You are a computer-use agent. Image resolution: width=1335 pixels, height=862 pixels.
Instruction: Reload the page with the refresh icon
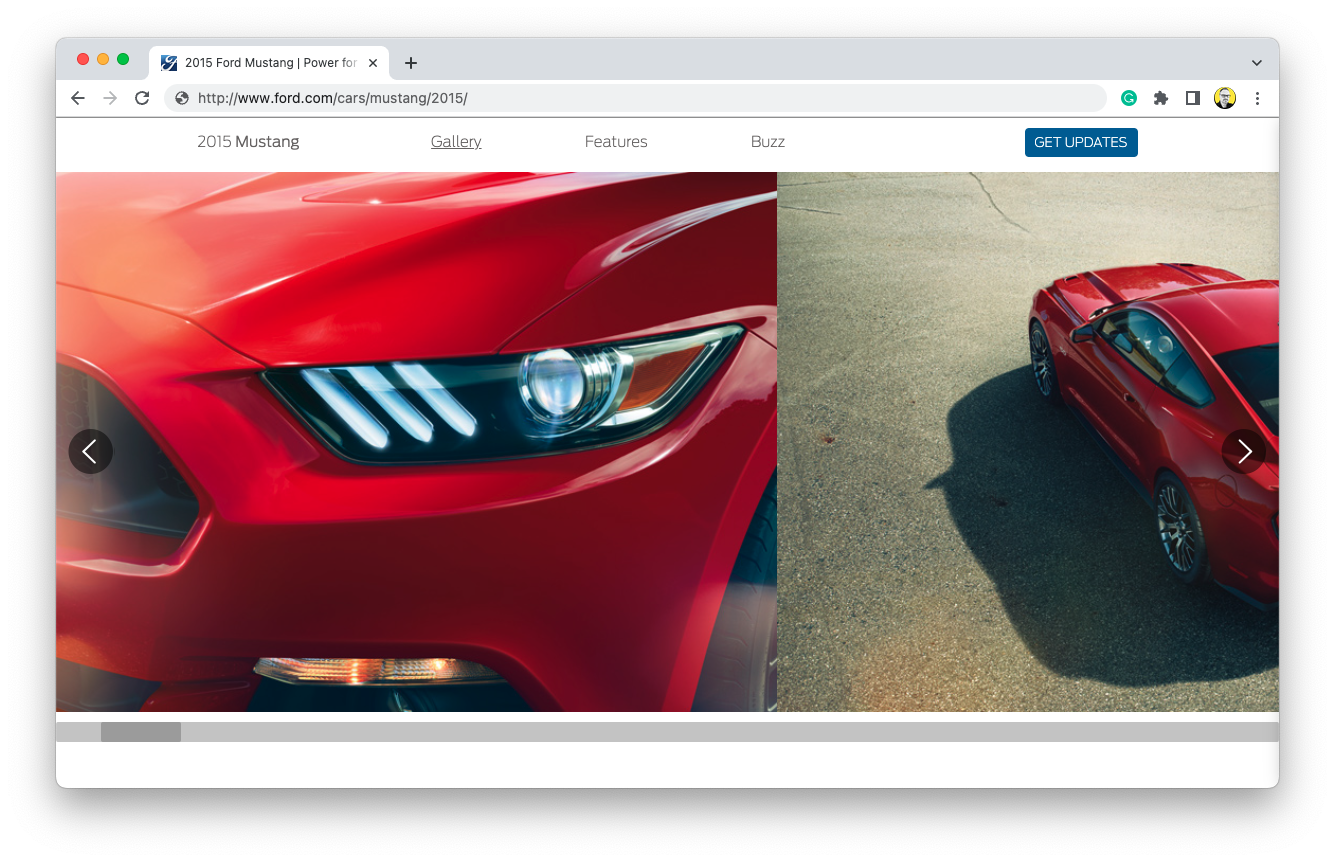(x=142, y=98)
